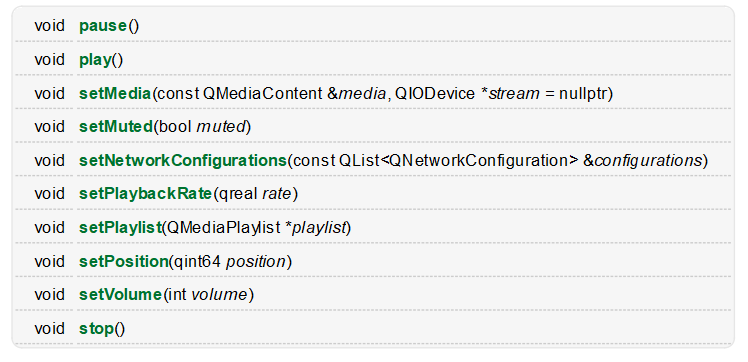Click QNetworkConfiguration type in setNetworkConfigurations row
Viewport: 748px width, 362px height.
click(478, 161)
